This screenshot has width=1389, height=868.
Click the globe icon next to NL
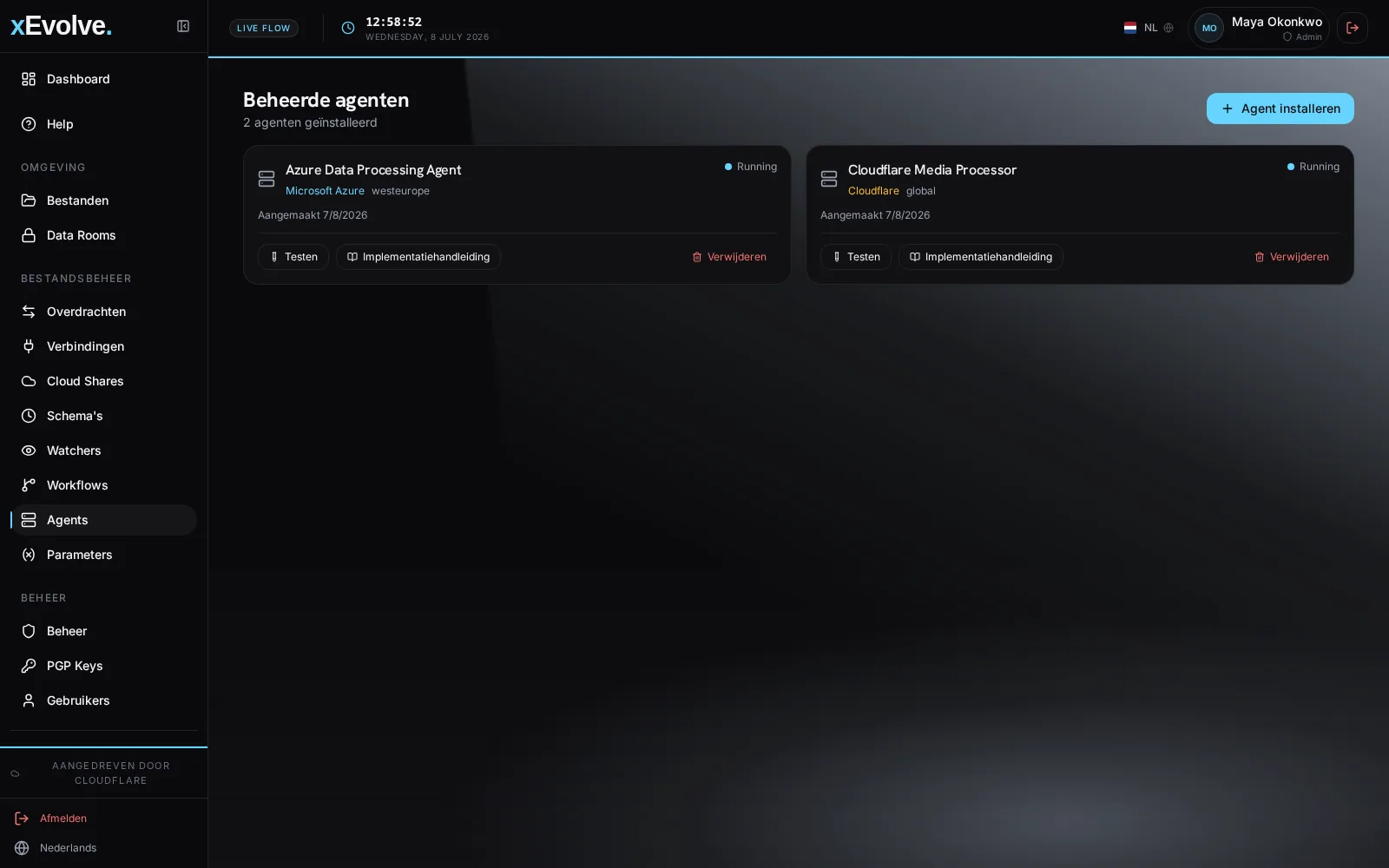coord(1168,28)
